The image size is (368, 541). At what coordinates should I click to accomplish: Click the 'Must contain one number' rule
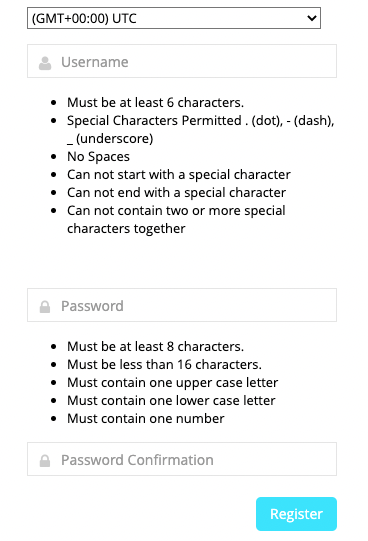pos(146,419)
